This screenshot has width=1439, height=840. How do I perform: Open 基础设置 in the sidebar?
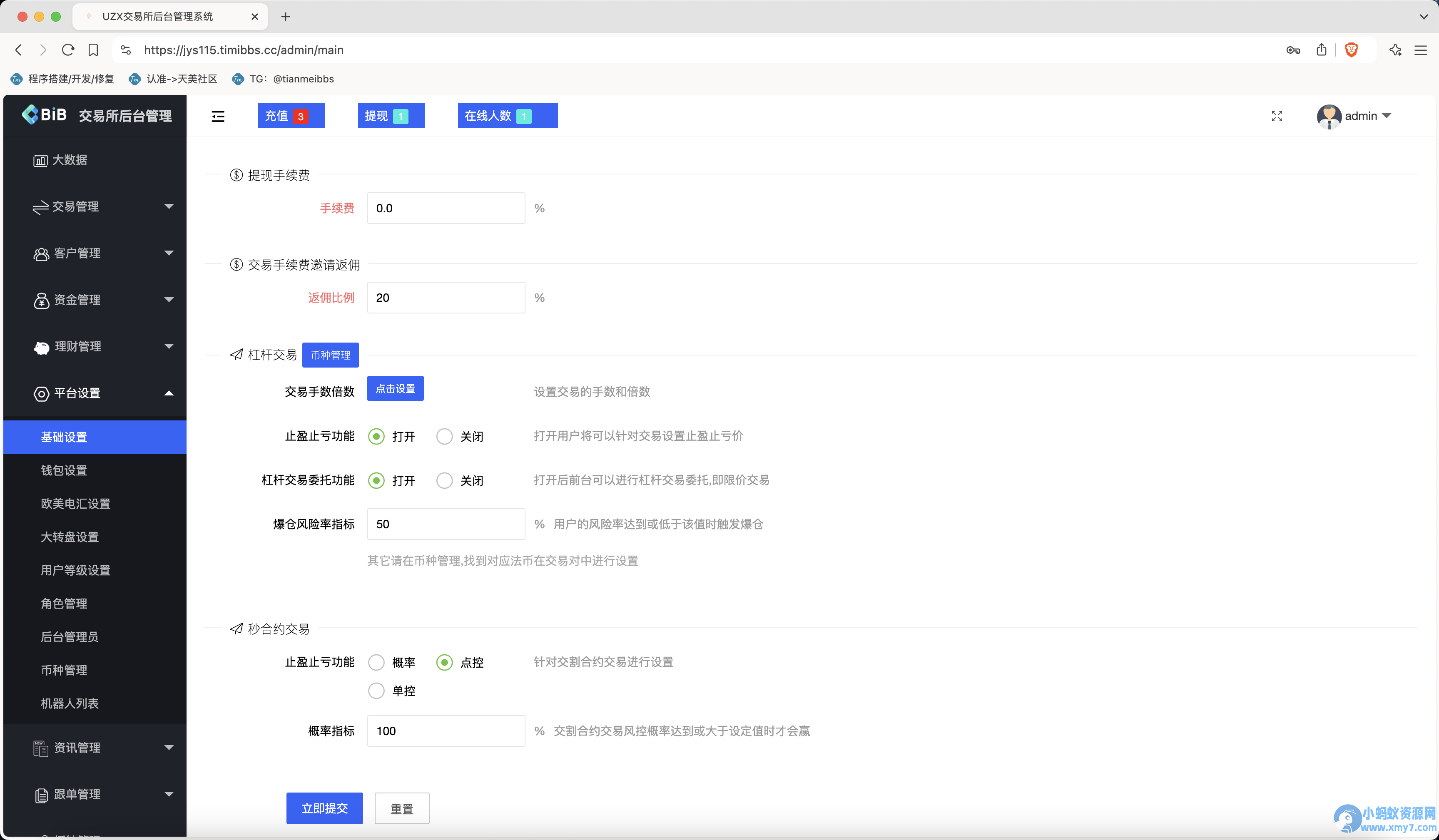point(95,437)
